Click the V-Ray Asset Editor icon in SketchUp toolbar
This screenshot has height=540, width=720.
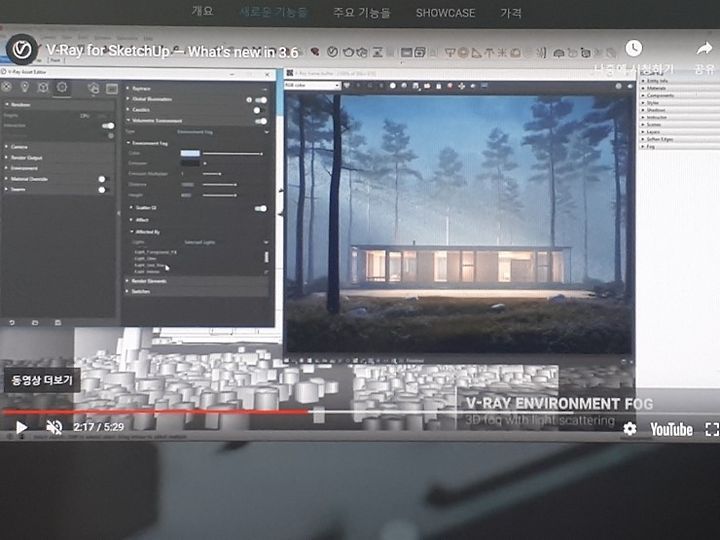pyautogui.click(x=332, y=52)
